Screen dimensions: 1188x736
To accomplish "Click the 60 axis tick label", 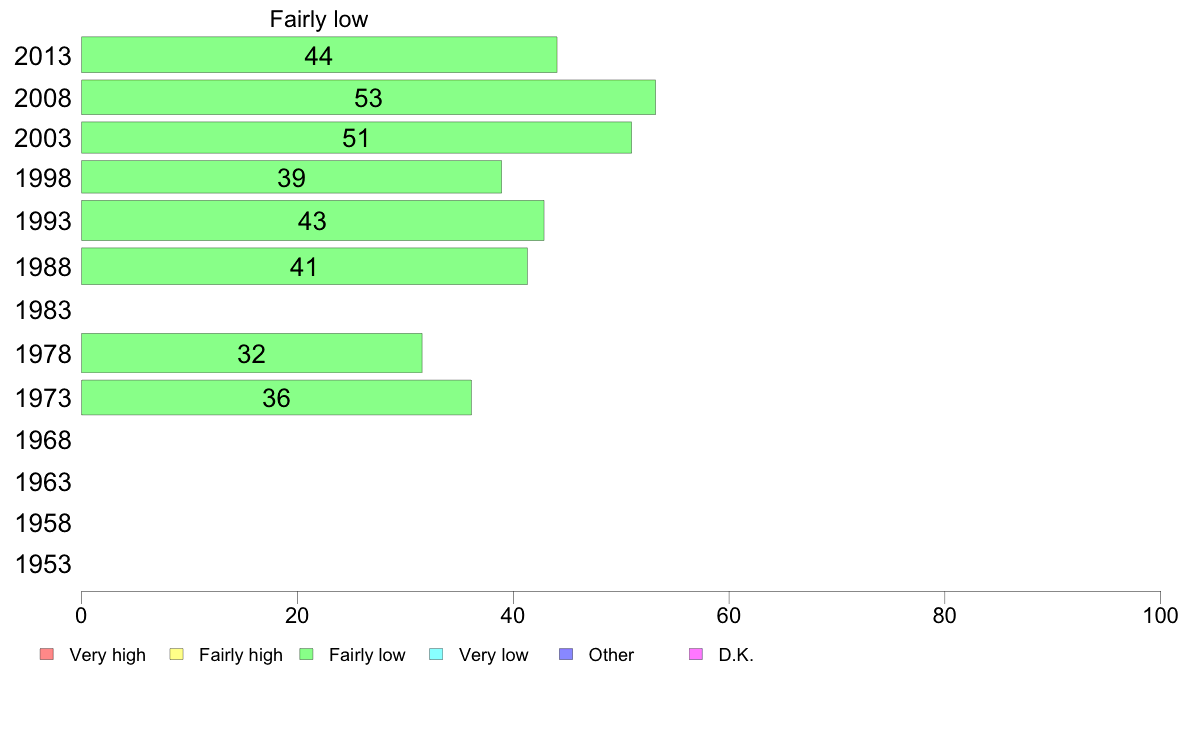I will 728,615.
